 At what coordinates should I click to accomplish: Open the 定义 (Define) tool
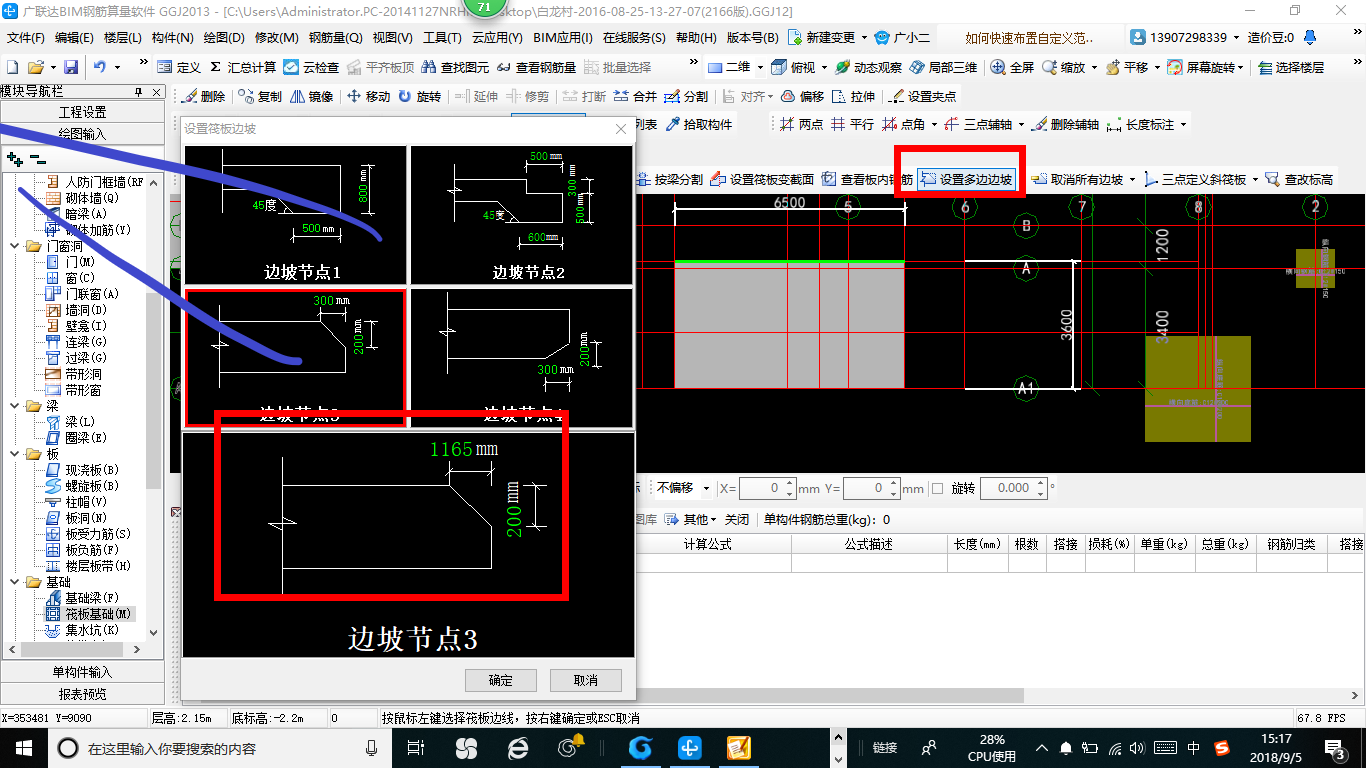click(x=179, y=67)
